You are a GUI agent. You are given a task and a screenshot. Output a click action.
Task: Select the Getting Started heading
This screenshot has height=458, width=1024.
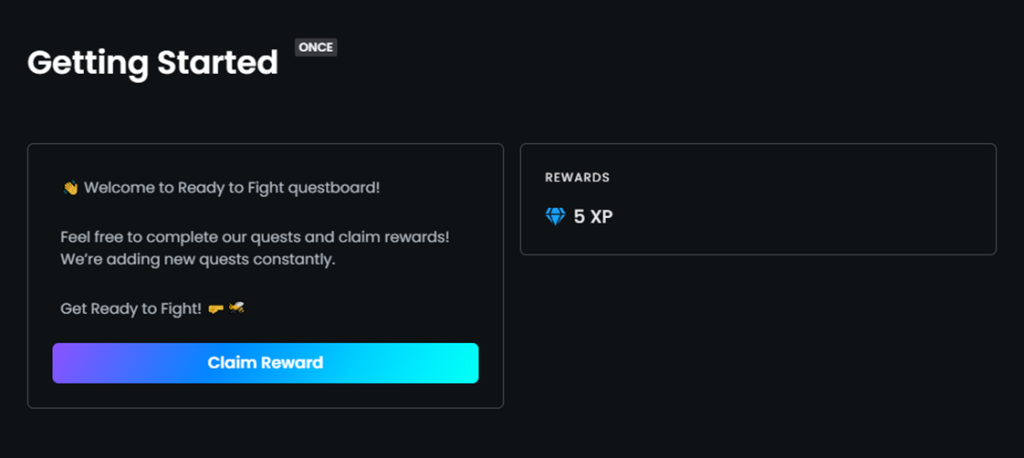pos(152,62)
